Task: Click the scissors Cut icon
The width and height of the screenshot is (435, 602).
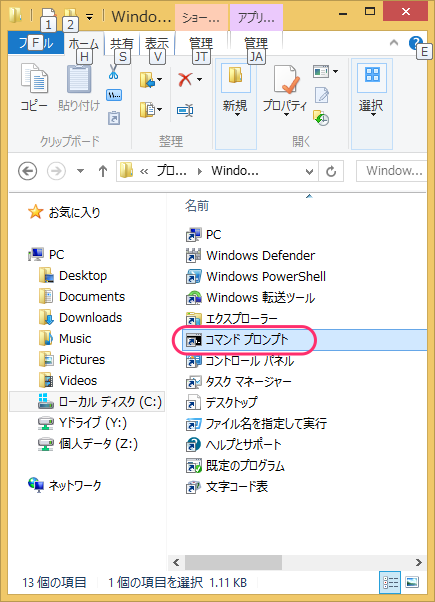Action: tap(113, 72)
